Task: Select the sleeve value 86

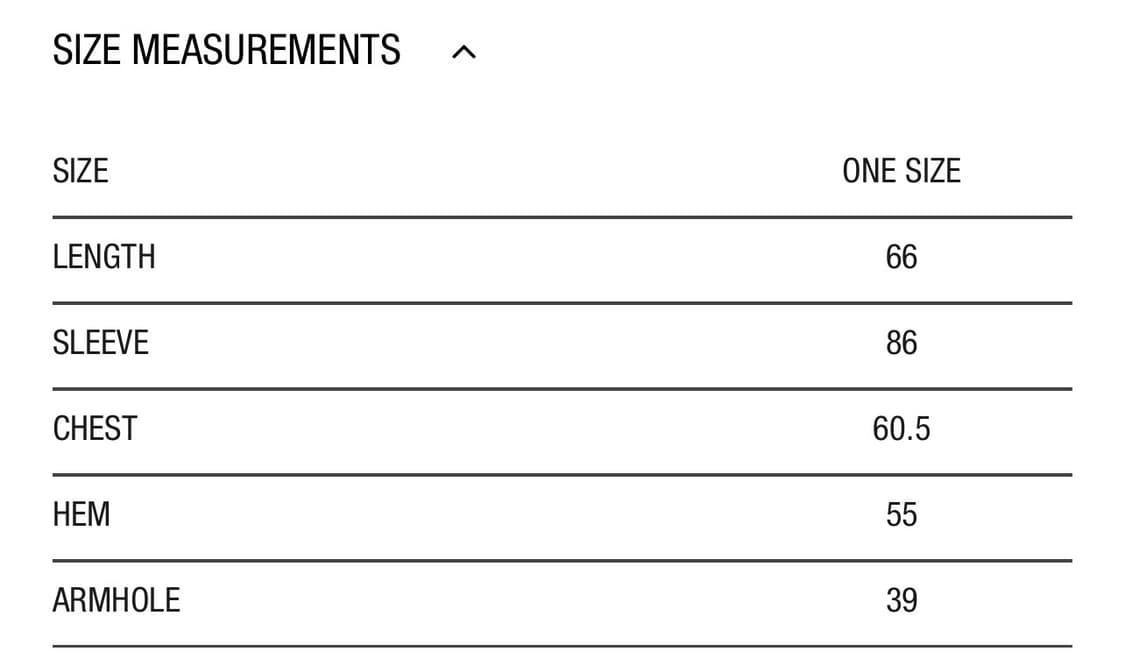Action: [x=901, y=343]
